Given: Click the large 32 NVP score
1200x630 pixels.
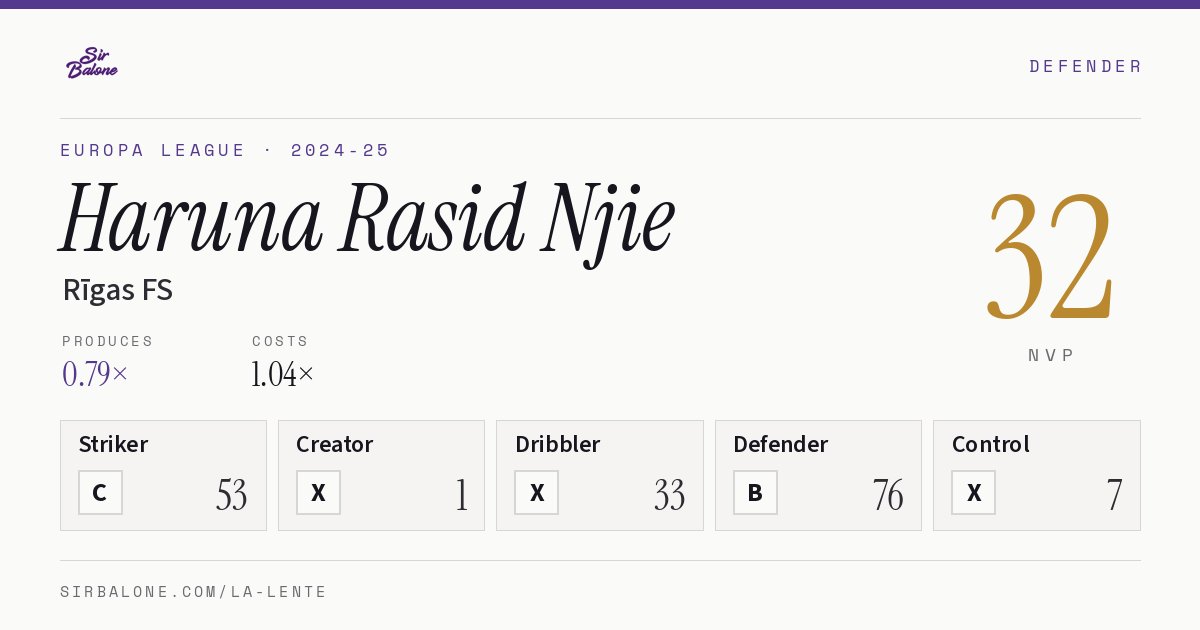Looking at the screenshot, I should 1050,255.
